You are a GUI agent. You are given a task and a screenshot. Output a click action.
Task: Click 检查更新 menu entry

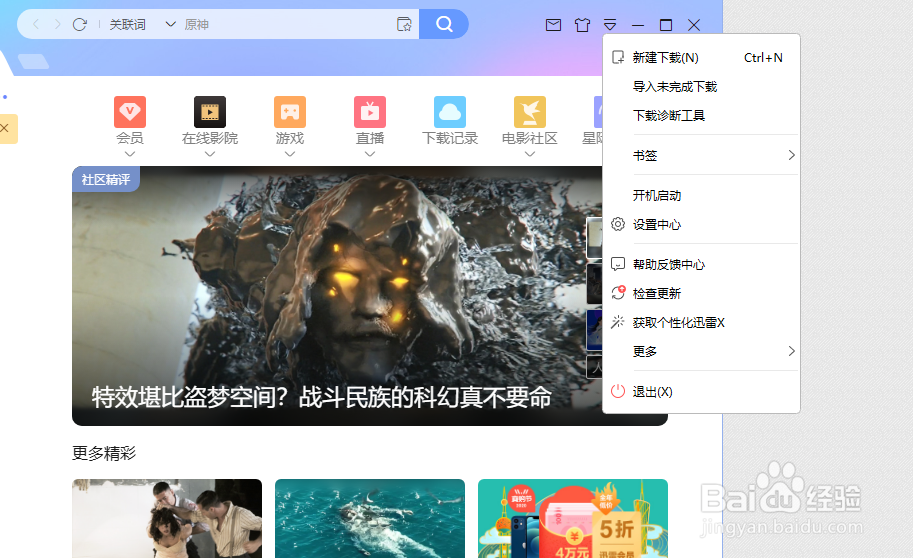coord(701,294)
